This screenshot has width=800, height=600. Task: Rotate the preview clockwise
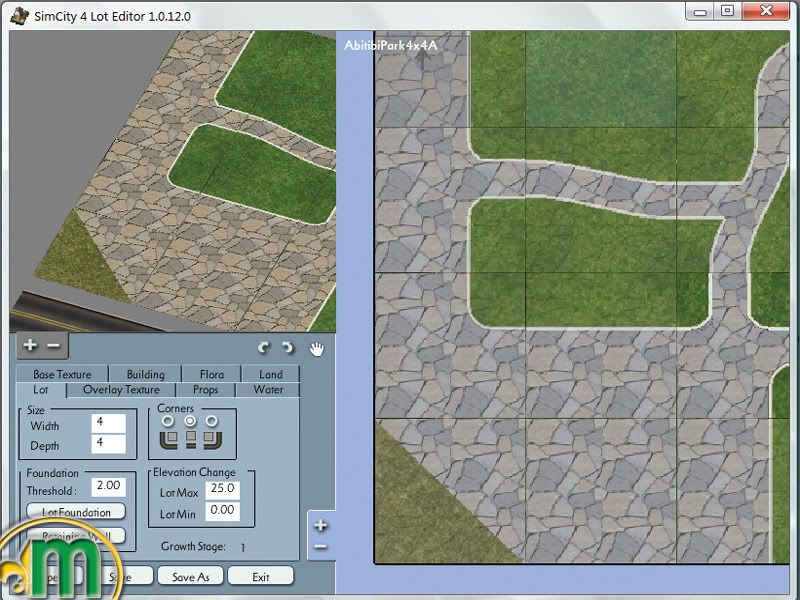tap(287, 348)
